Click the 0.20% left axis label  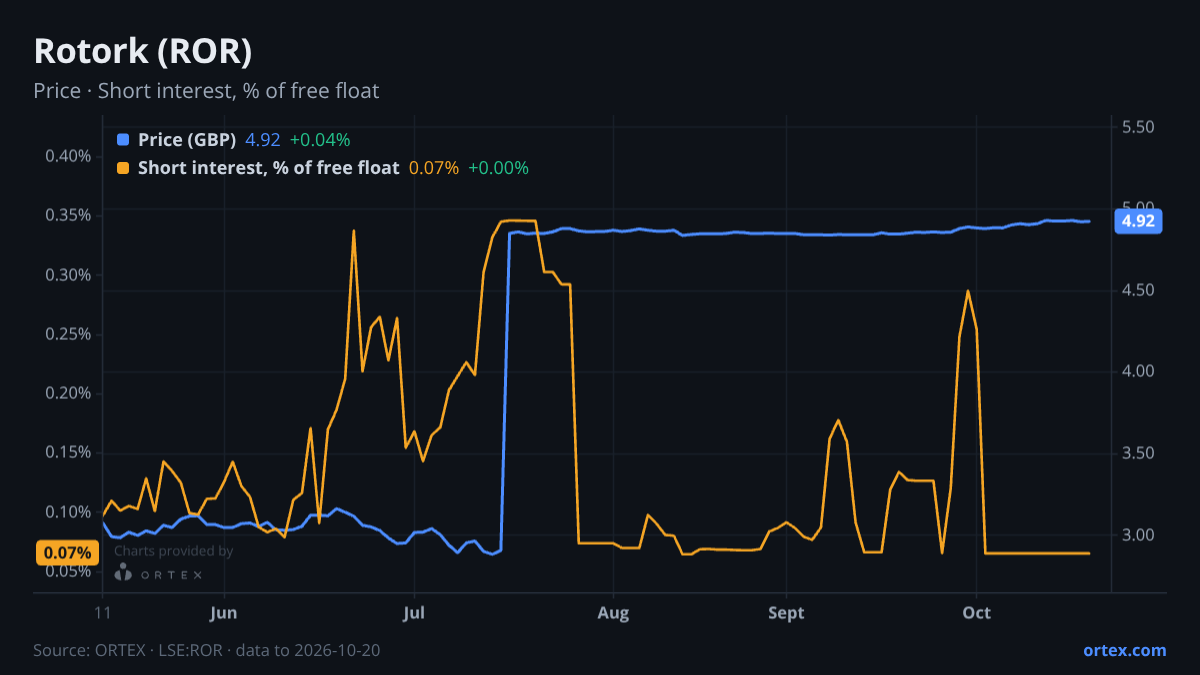tap(68, 393)
